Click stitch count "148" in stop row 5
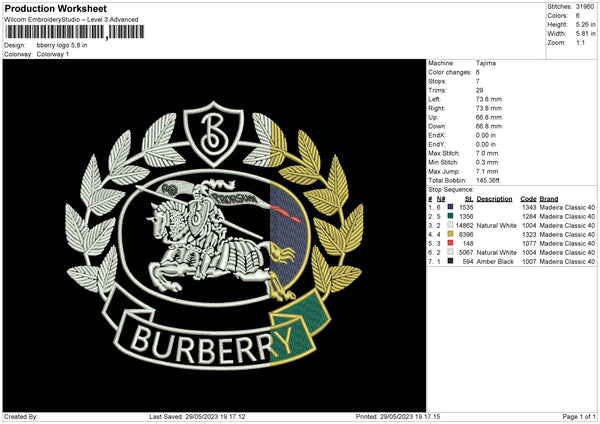The image size is (600, 424). (x=468, y=244)
